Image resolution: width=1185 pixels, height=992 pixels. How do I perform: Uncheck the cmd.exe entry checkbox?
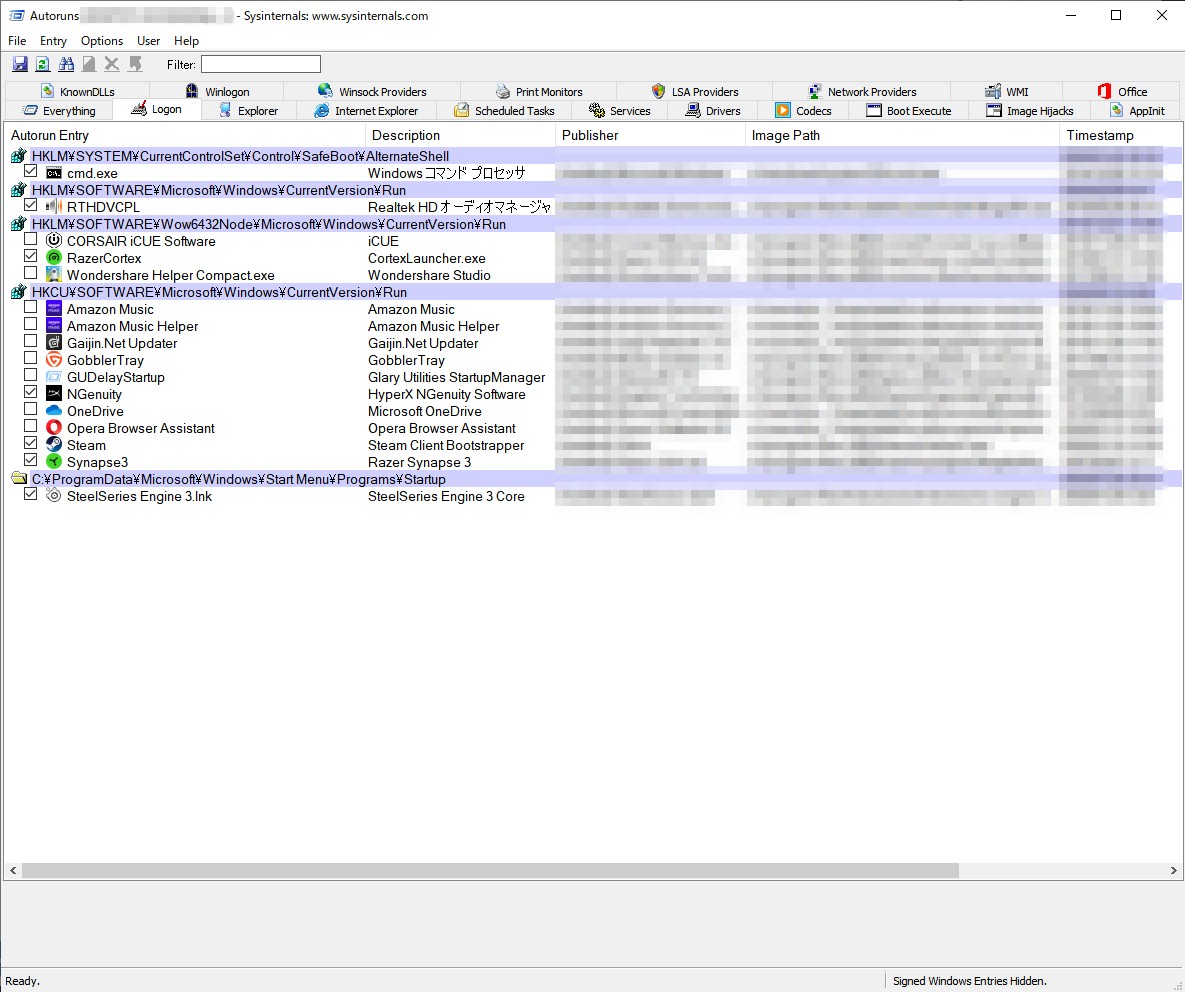30,172
